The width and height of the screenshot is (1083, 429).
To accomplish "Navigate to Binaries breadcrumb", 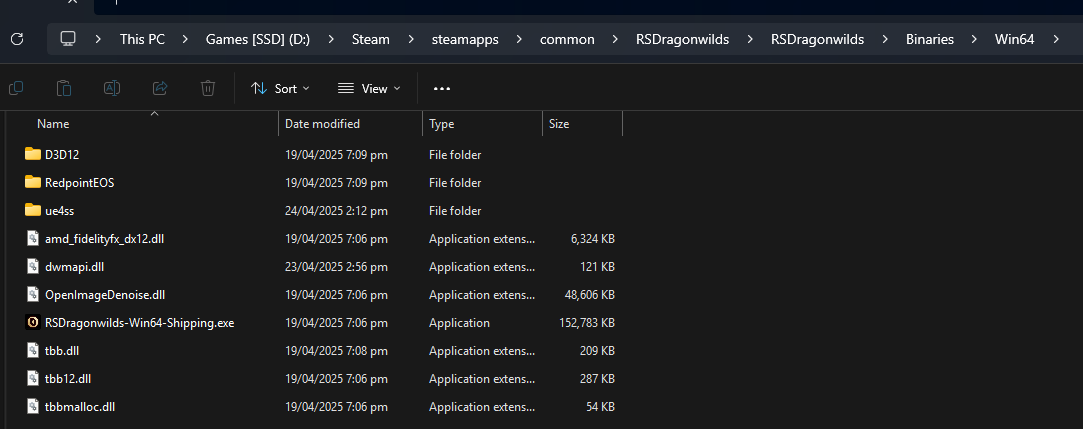I will [930, 39].
